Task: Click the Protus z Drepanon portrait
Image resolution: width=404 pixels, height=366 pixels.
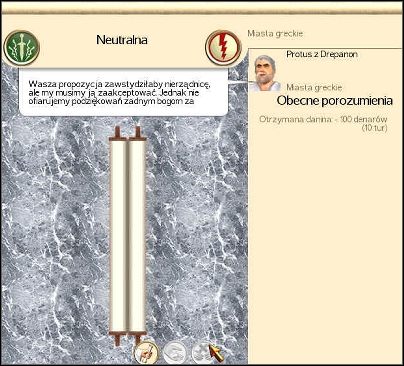Action: [266, 73]
